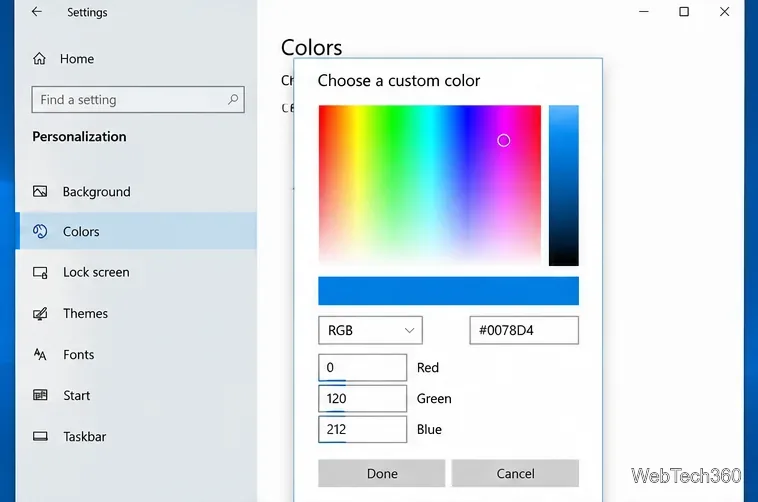This screenshot has height=502, width=758.
Task: Click the Taskbar icon
Action: 40,436
